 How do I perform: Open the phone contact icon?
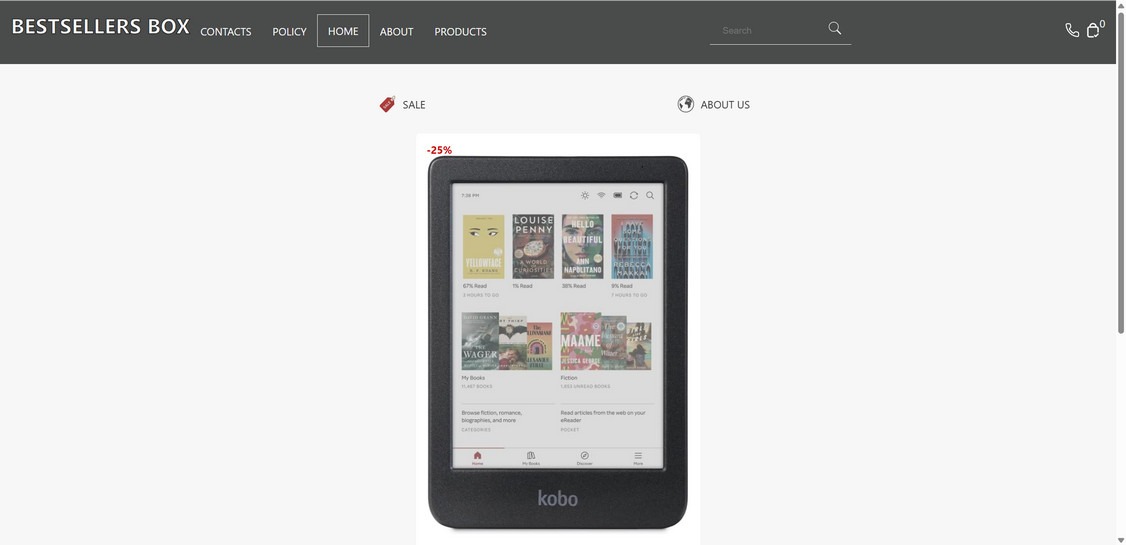coord(1072,30)
